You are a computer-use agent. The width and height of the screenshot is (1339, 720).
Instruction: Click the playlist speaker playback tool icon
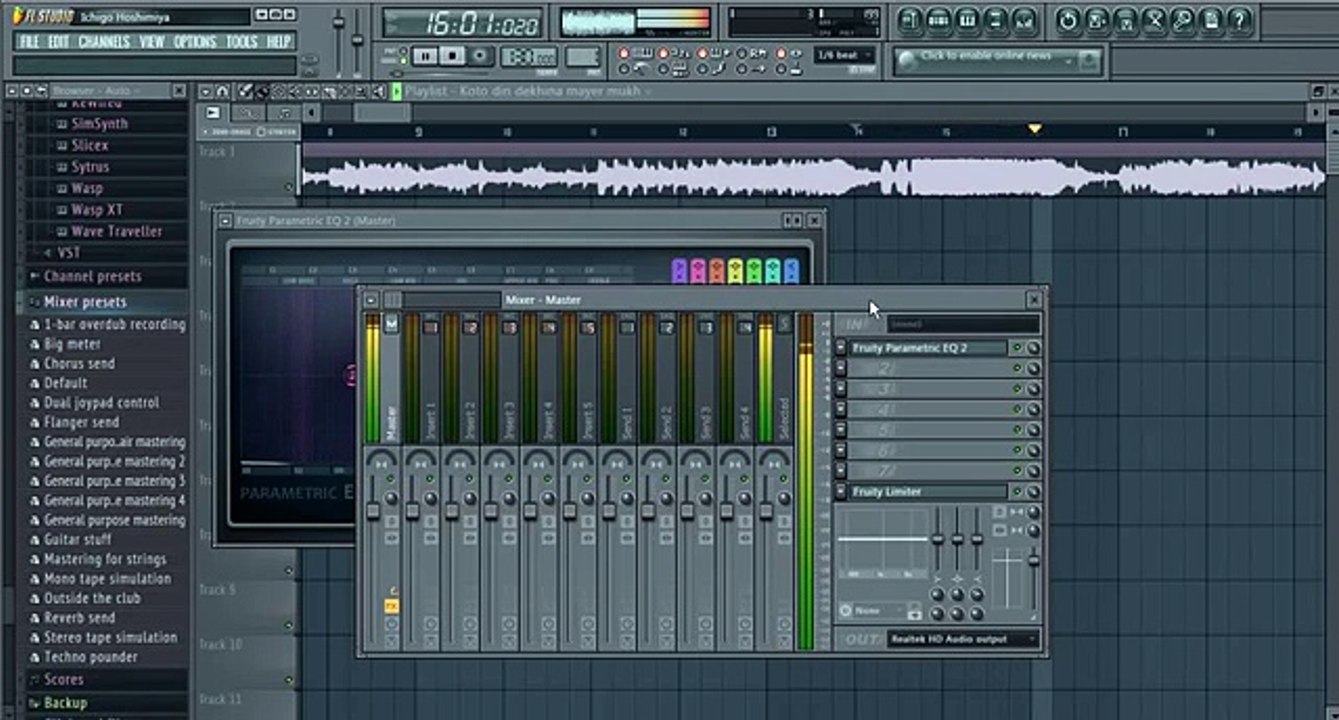(379, 92)
